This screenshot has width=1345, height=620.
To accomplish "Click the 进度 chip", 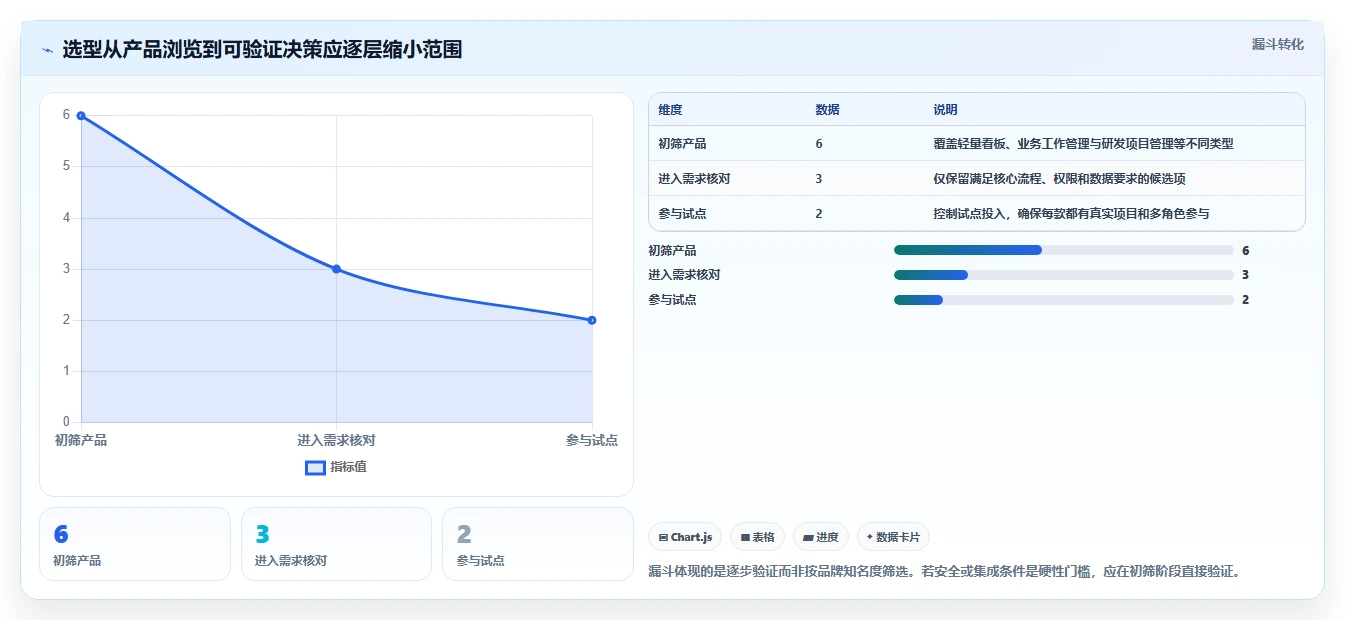I will [x=821, y=537].
